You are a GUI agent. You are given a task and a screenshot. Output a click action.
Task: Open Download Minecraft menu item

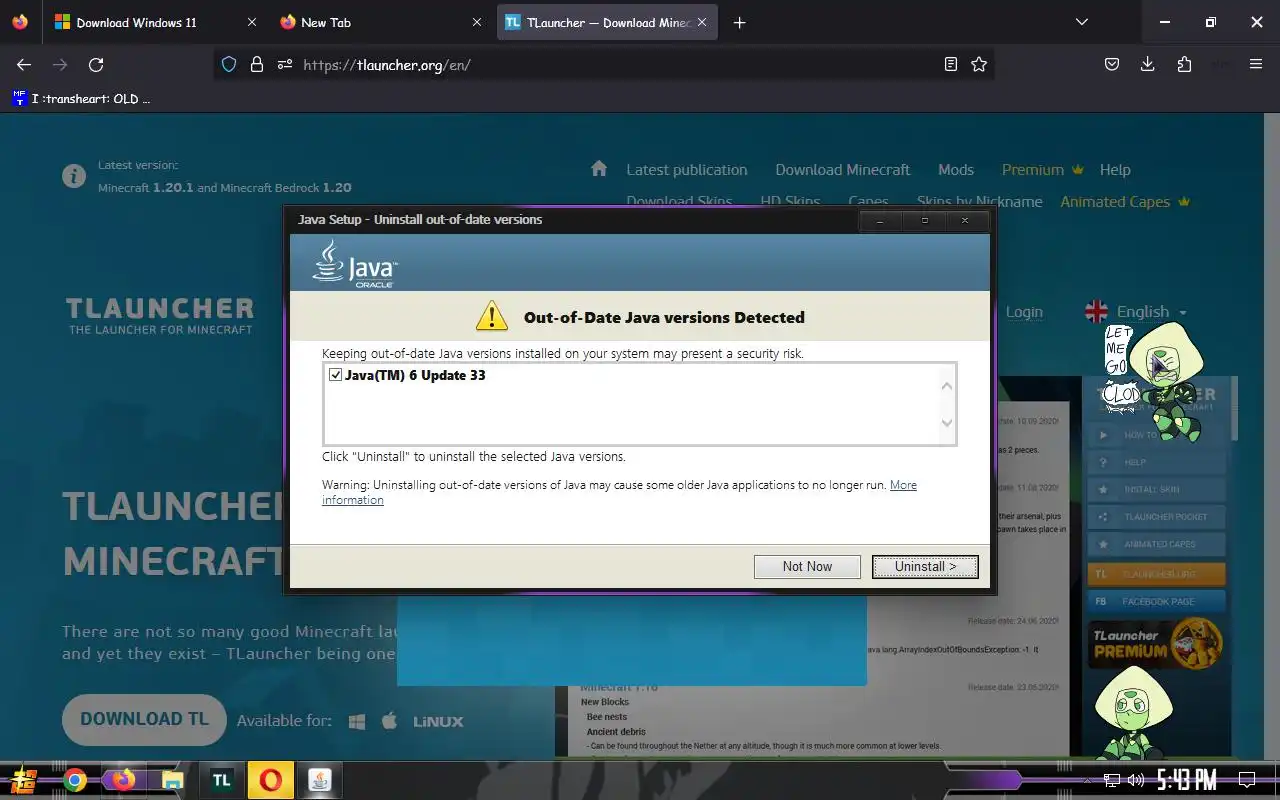click(843, 169)
